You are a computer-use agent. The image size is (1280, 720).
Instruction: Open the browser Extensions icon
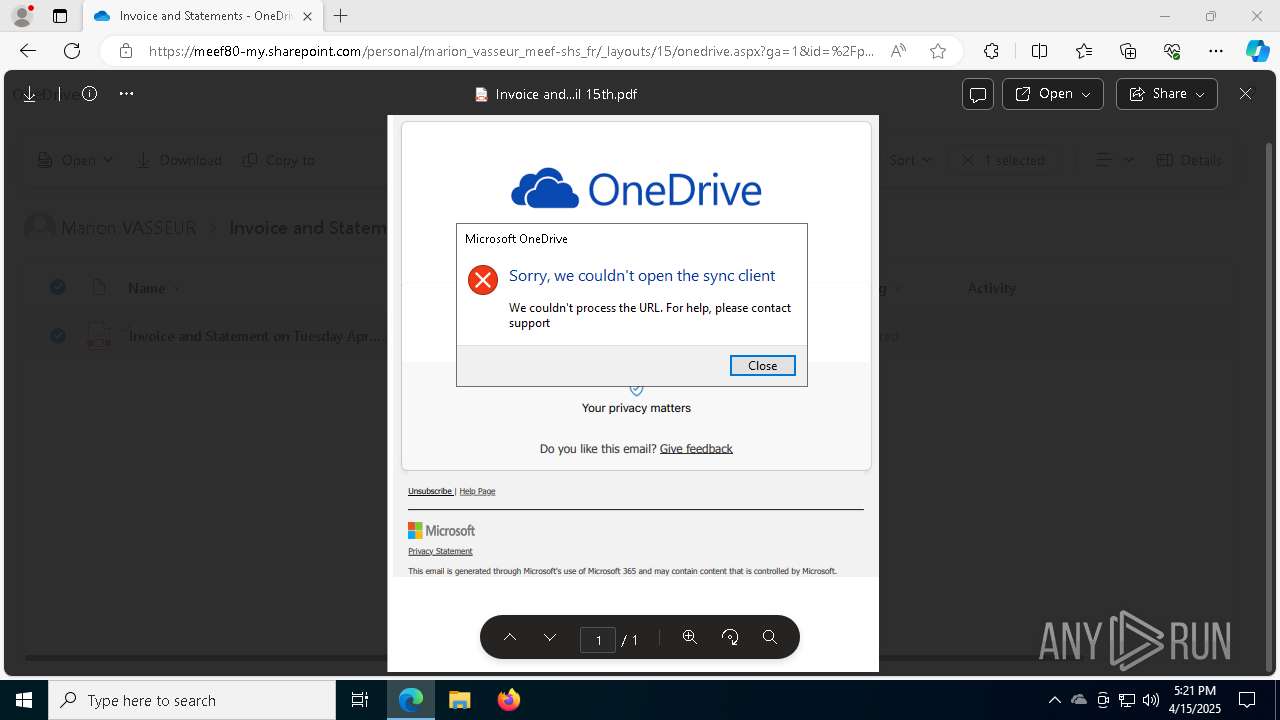(x=991, y=51)
